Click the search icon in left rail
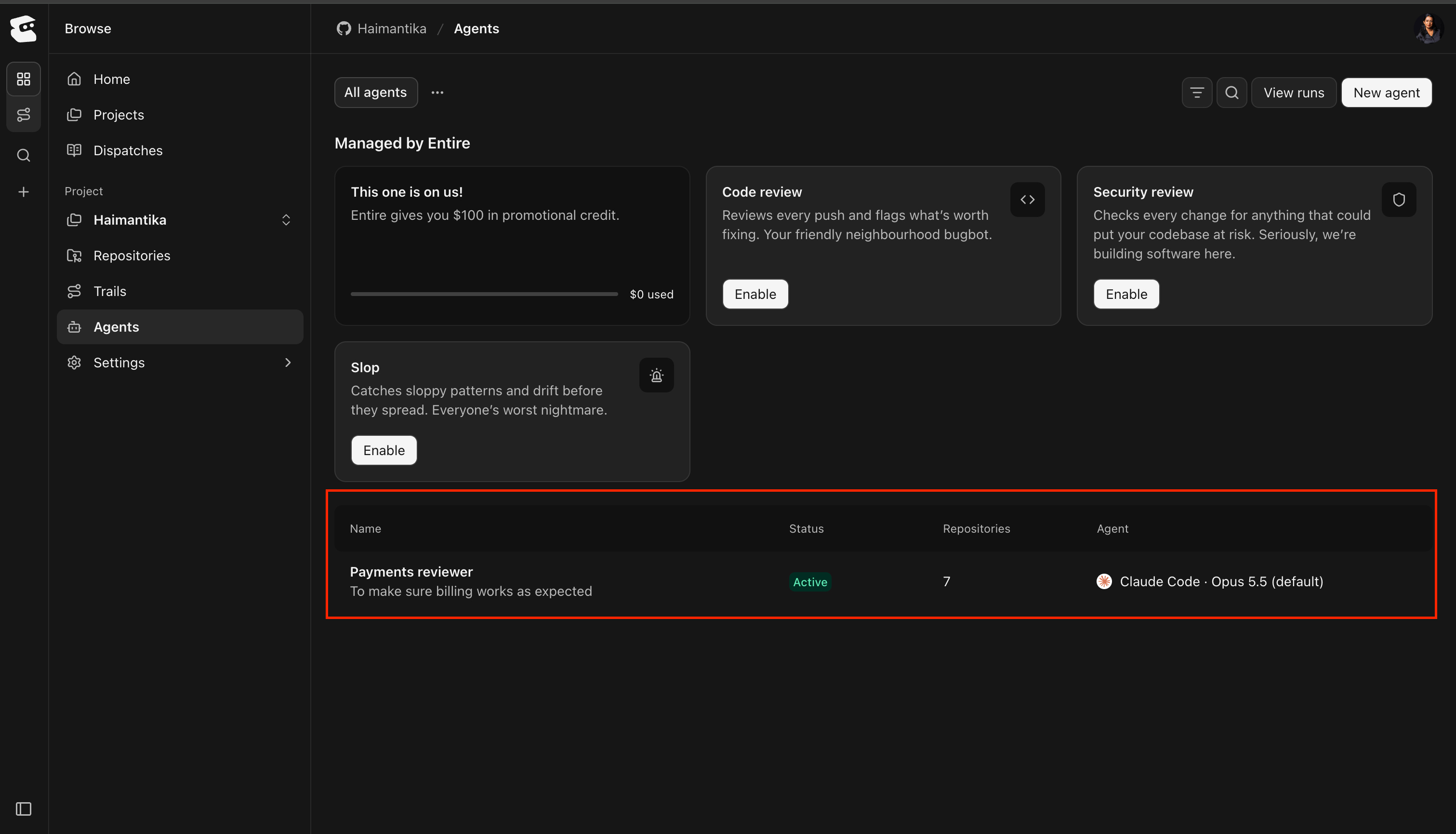 [x=24, y=155]
